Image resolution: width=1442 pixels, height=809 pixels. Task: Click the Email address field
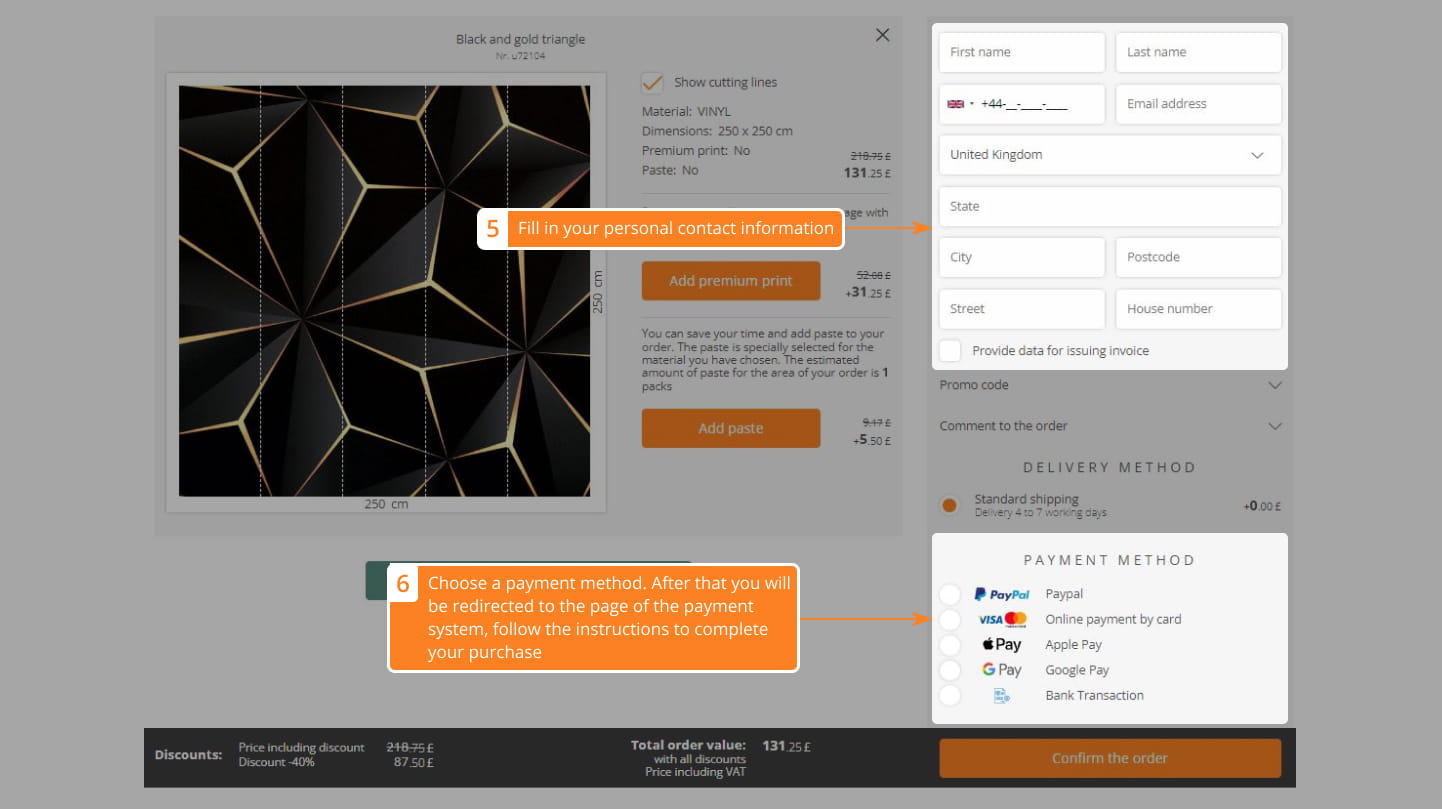(x=1197, y=104)
